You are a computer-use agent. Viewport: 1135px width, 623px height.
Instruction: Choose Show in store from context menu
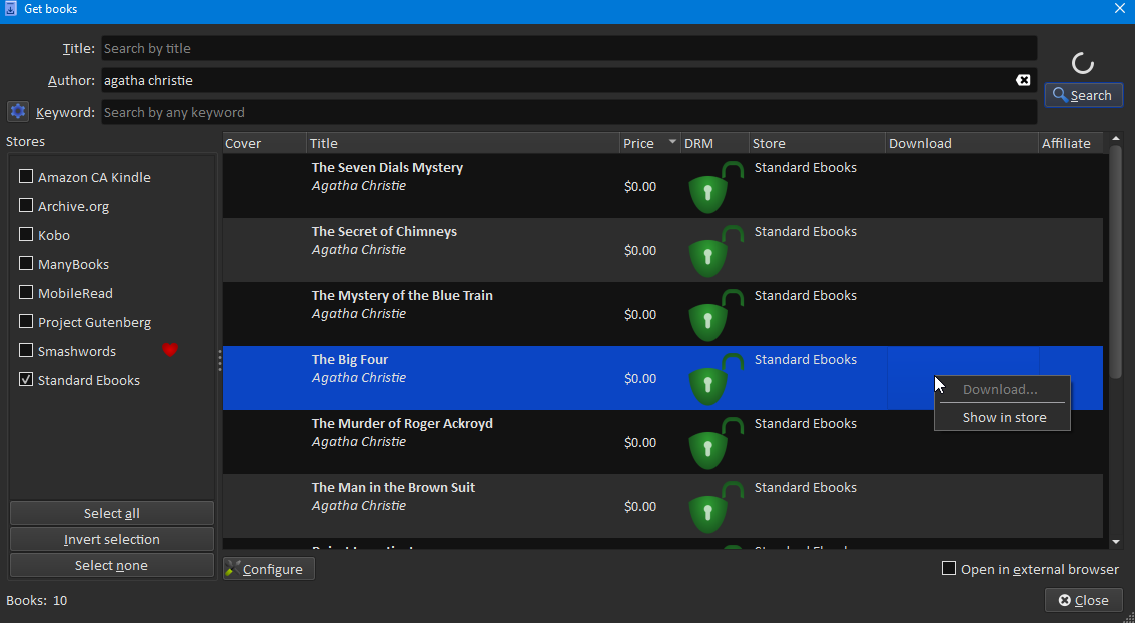tap(1004, 417)
